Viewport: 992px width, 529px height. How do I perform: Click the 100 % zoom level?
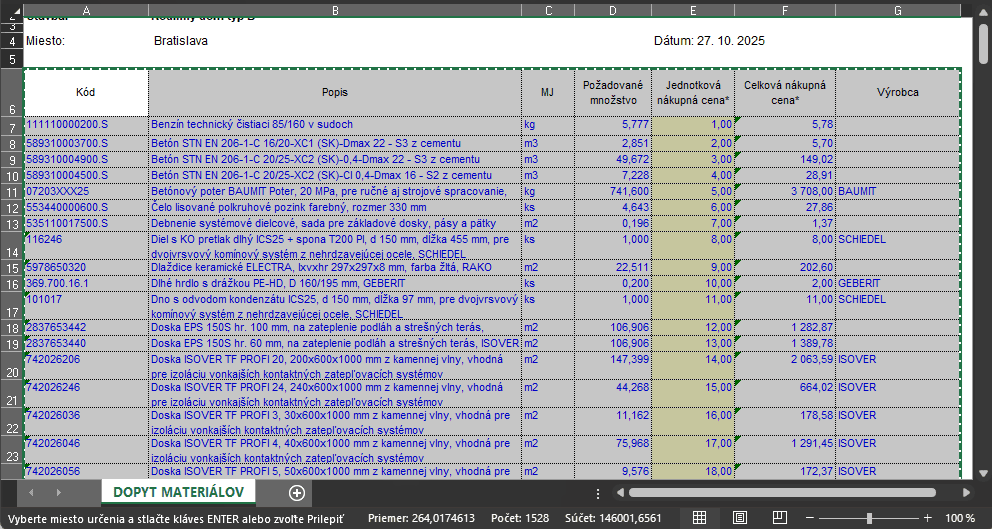click(960, 518)
